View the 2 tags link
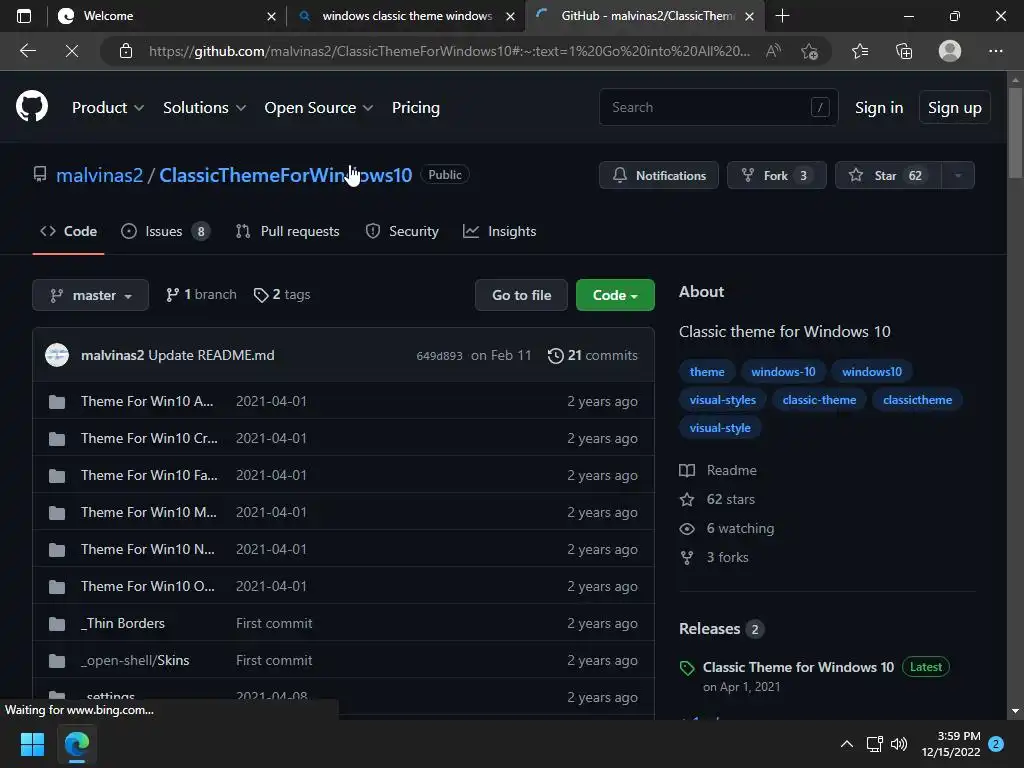The height and width of the screenshot is (768, 1024). [x=282, y=295]
